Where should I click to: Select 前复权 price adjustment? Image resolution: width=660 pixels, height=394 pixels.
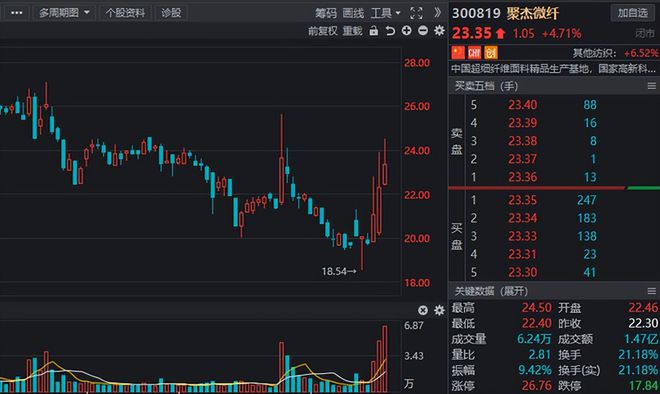click(x=322, y=31)
